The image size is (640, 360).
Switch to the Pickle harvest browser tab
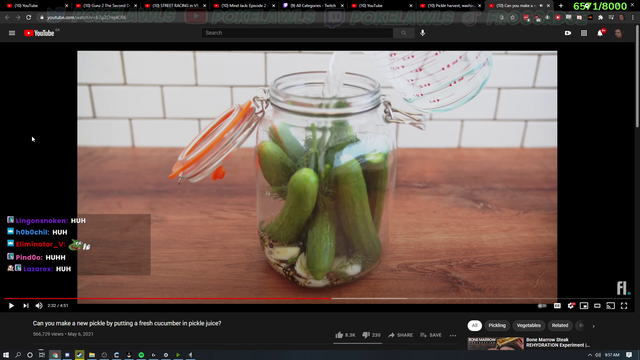451,6
